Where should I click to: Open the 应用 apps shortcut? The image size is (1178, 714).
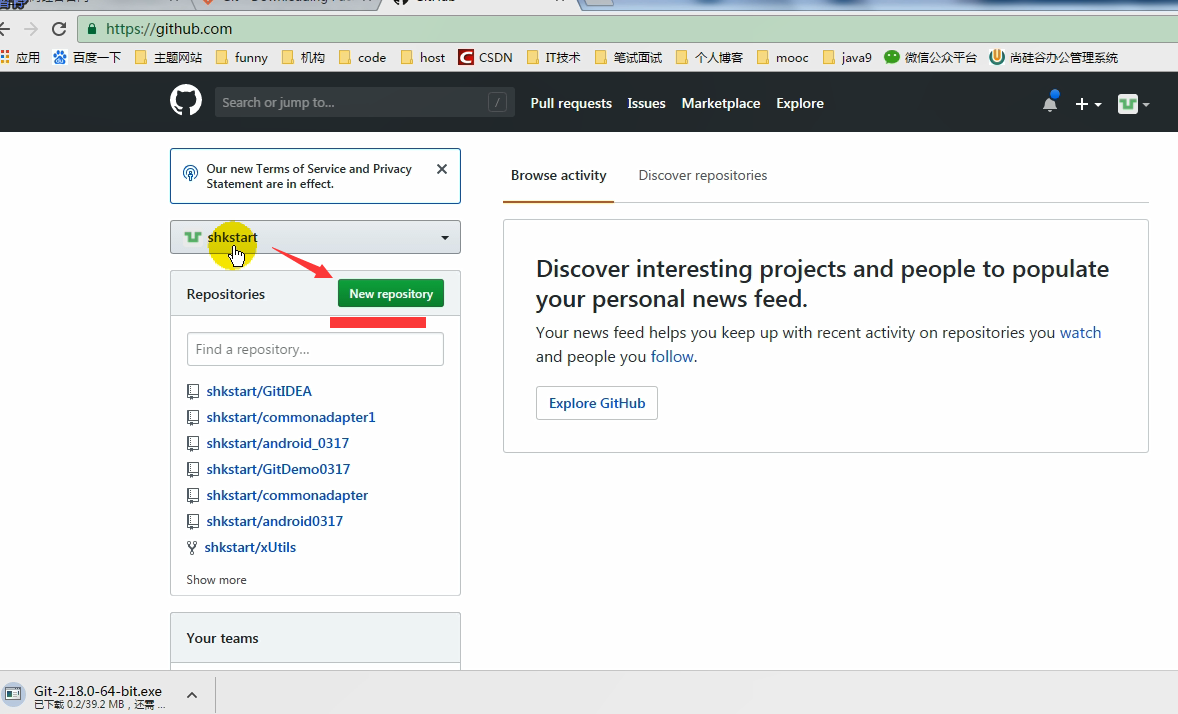point(20,57)
